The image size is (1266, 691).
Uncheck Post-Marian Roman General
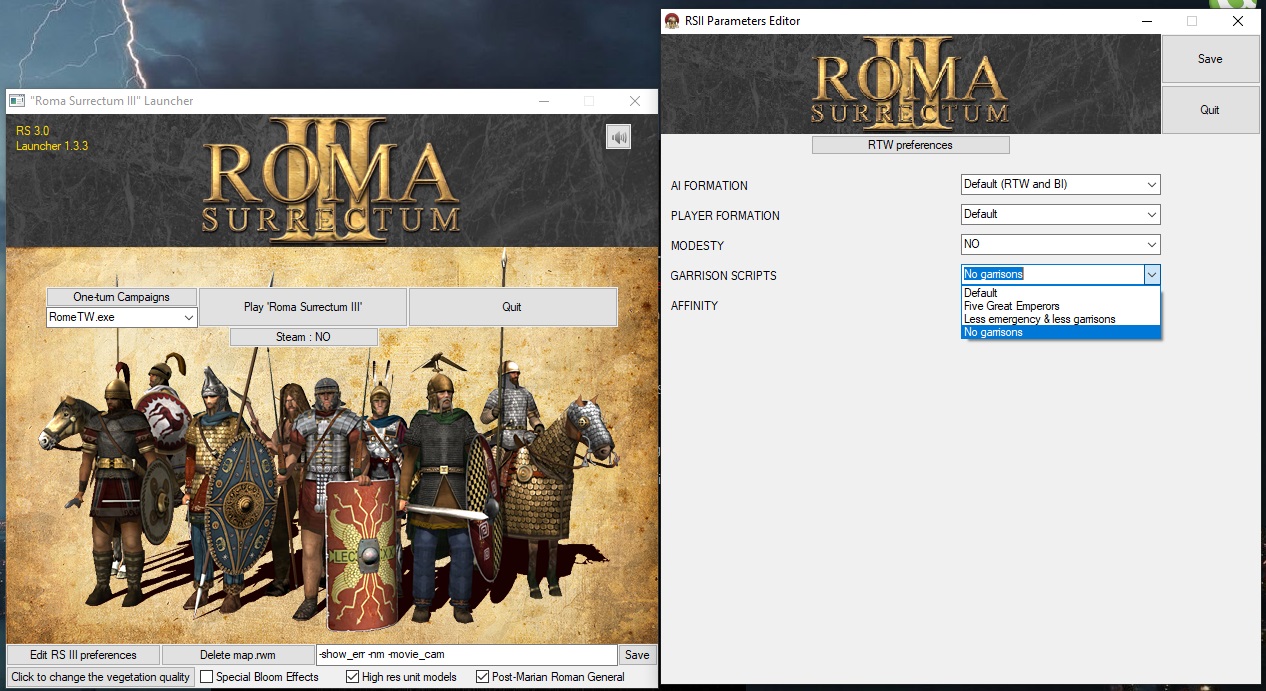(x=483, y=677)
